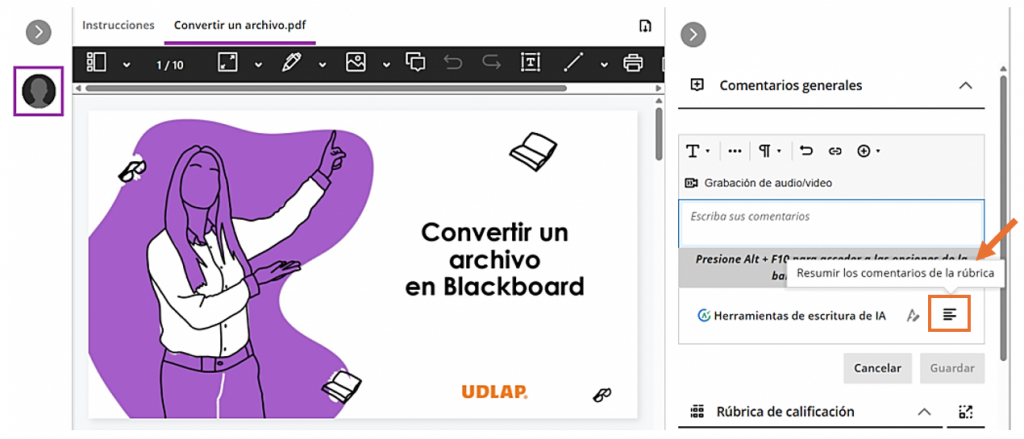This screenshot has height=439, width=1024.
Task: Collapse the right feedback panel arrow
Action: (x=694, y=35)
